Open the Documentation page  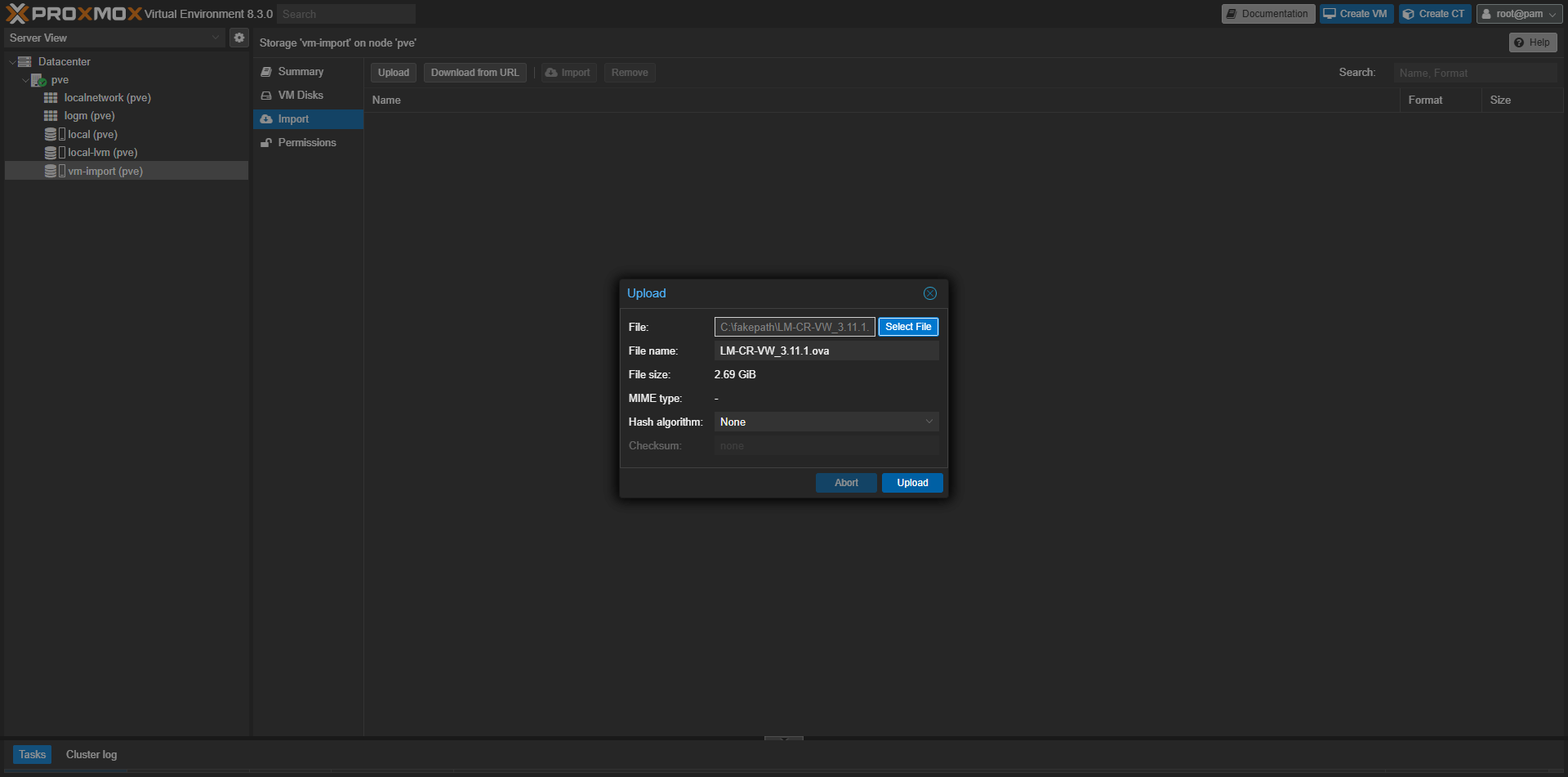click(x=1267, y=14)
